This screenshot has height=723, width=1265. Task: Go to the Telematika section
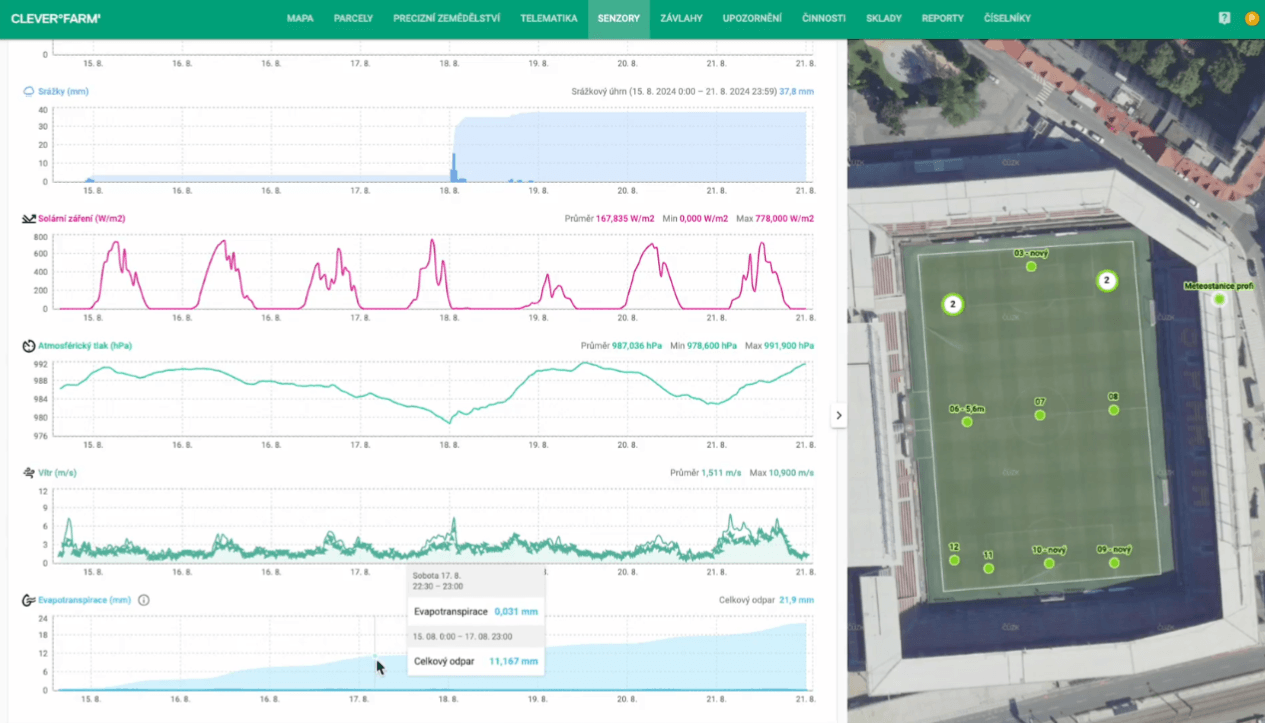pos(549,18)
